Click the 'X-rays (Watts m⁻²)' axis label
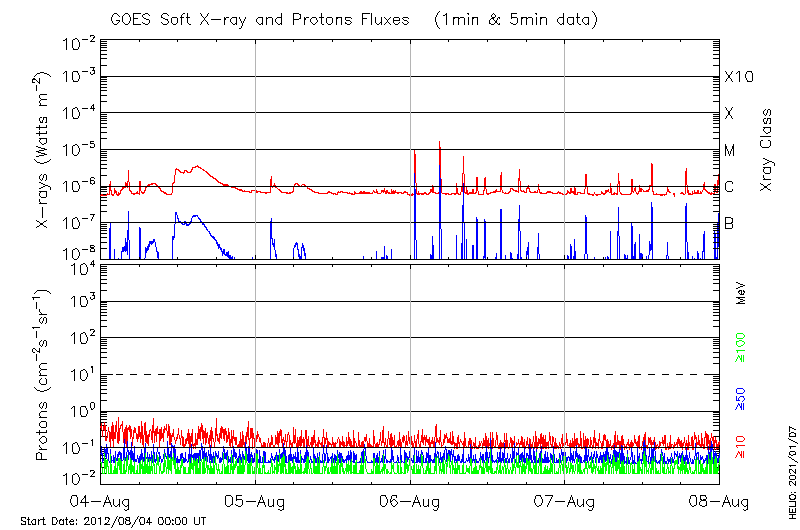Viewport: 800px width, 530px height. click(x=44, y=150)
